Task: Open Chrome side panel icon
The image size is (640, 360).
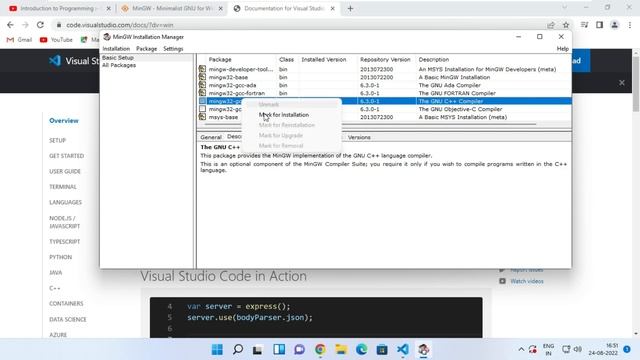Action: [599, 25]
